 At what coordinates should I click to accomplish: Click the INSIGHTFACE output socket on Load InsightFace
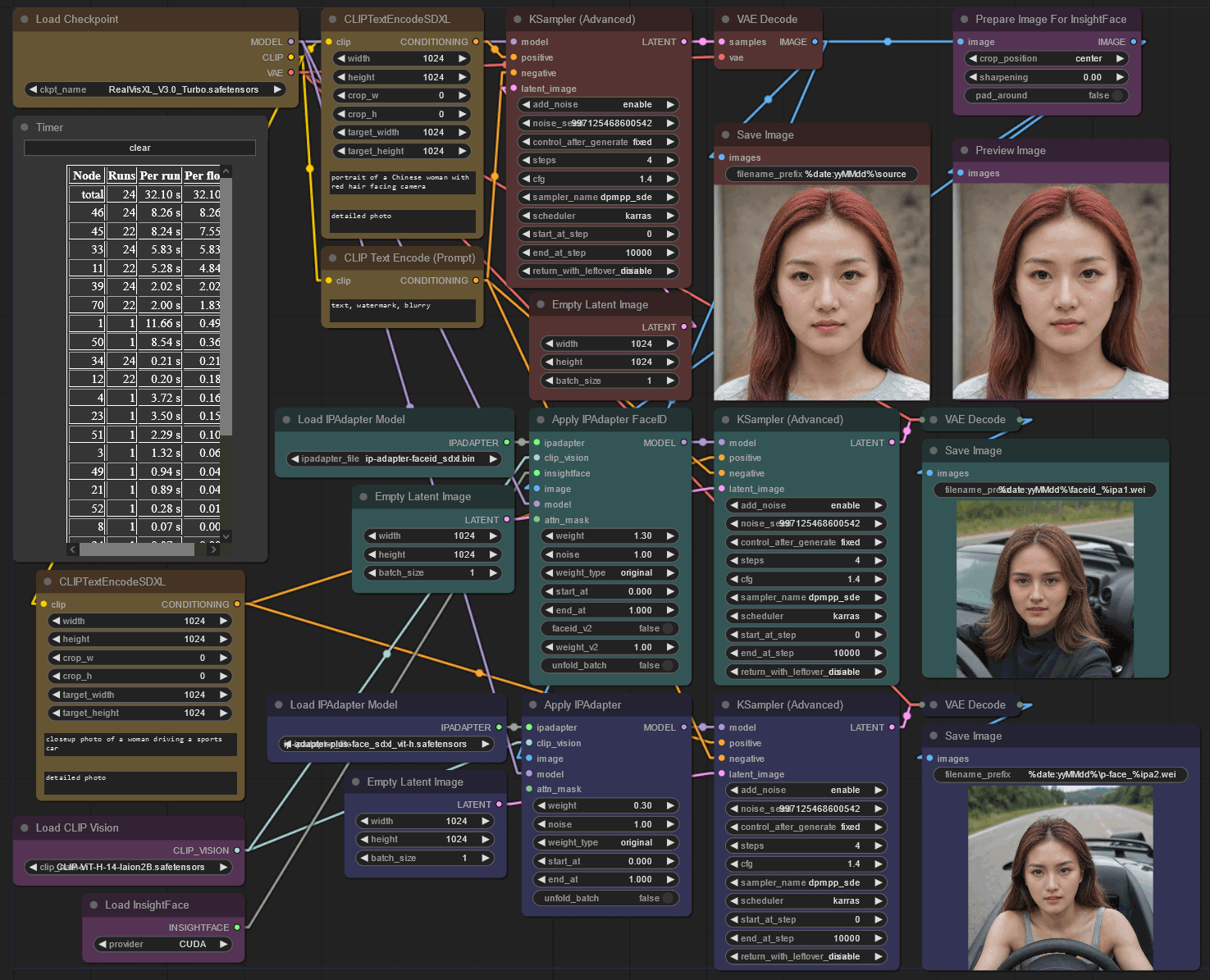(x=237, y=928)
